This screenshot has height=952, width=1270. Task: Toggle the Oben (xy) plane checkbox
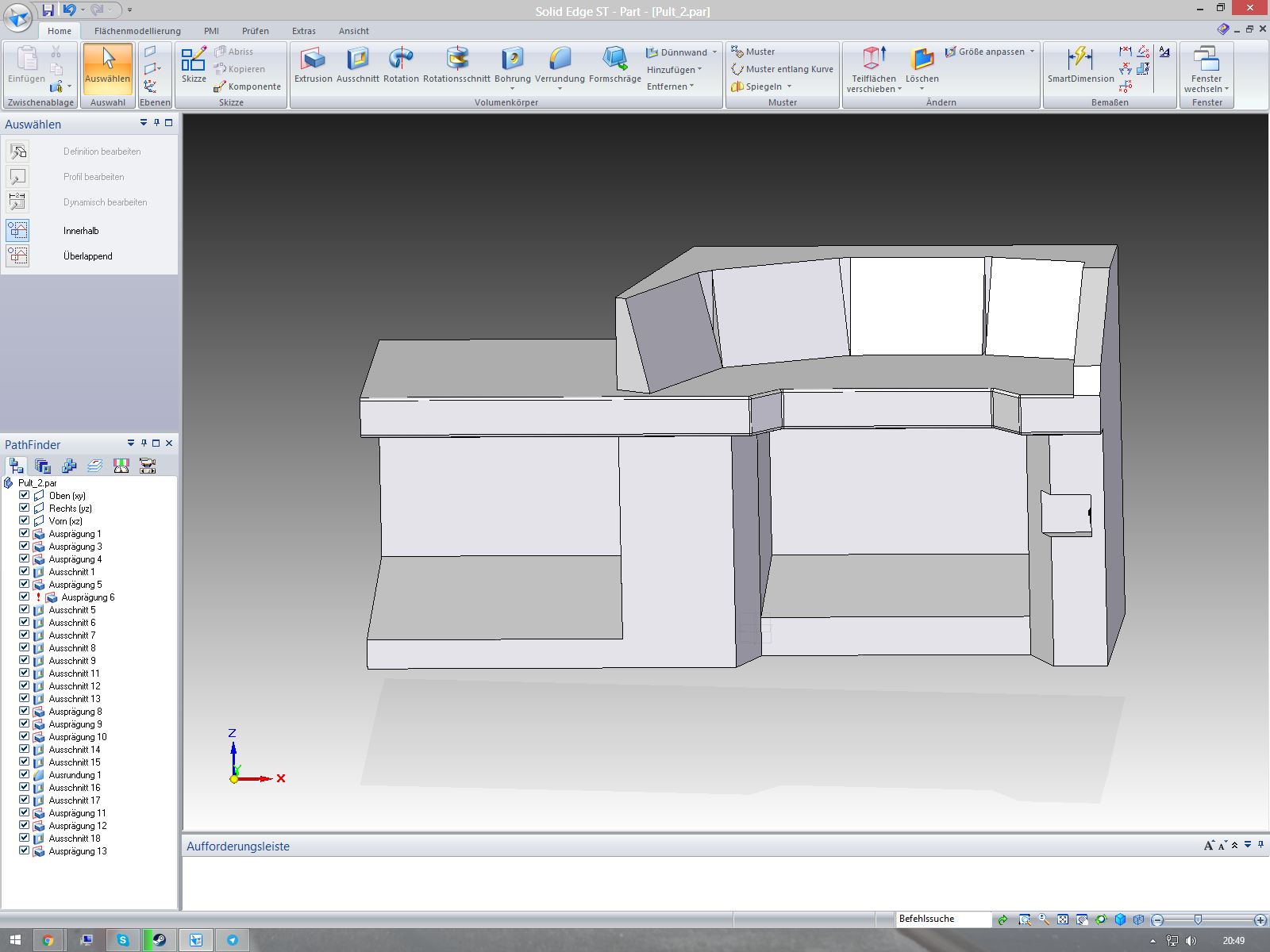pyautogui.click(x=25, y=495)
